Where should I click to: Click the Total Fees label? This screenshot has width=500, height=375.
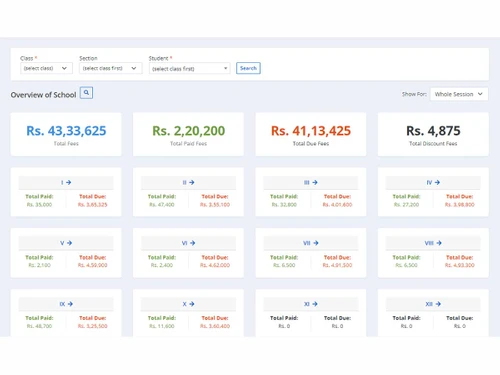pos(66,144)
